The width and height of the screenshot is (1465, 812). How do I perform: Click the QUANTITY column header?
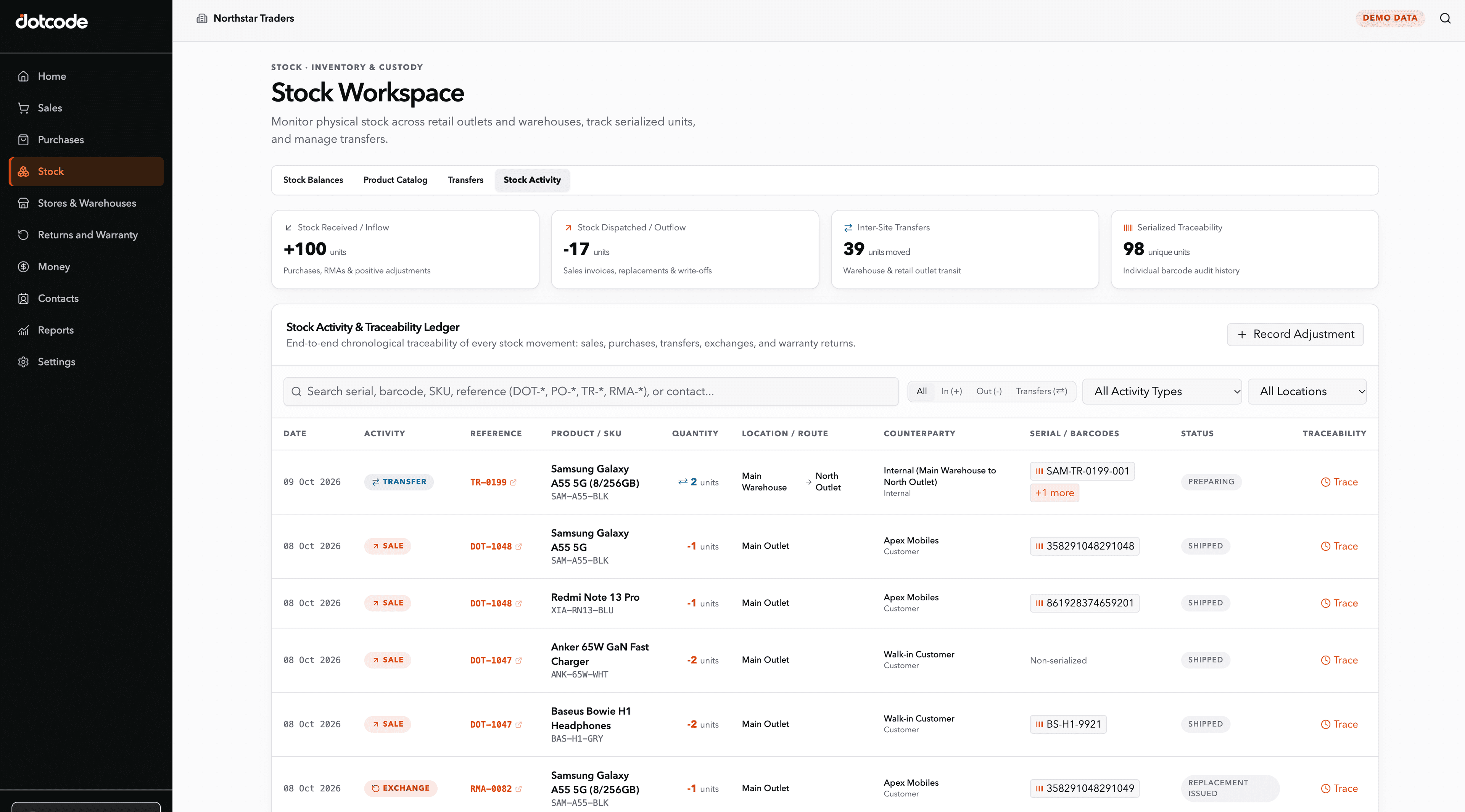pyautogui.click(x=695, y=434)
